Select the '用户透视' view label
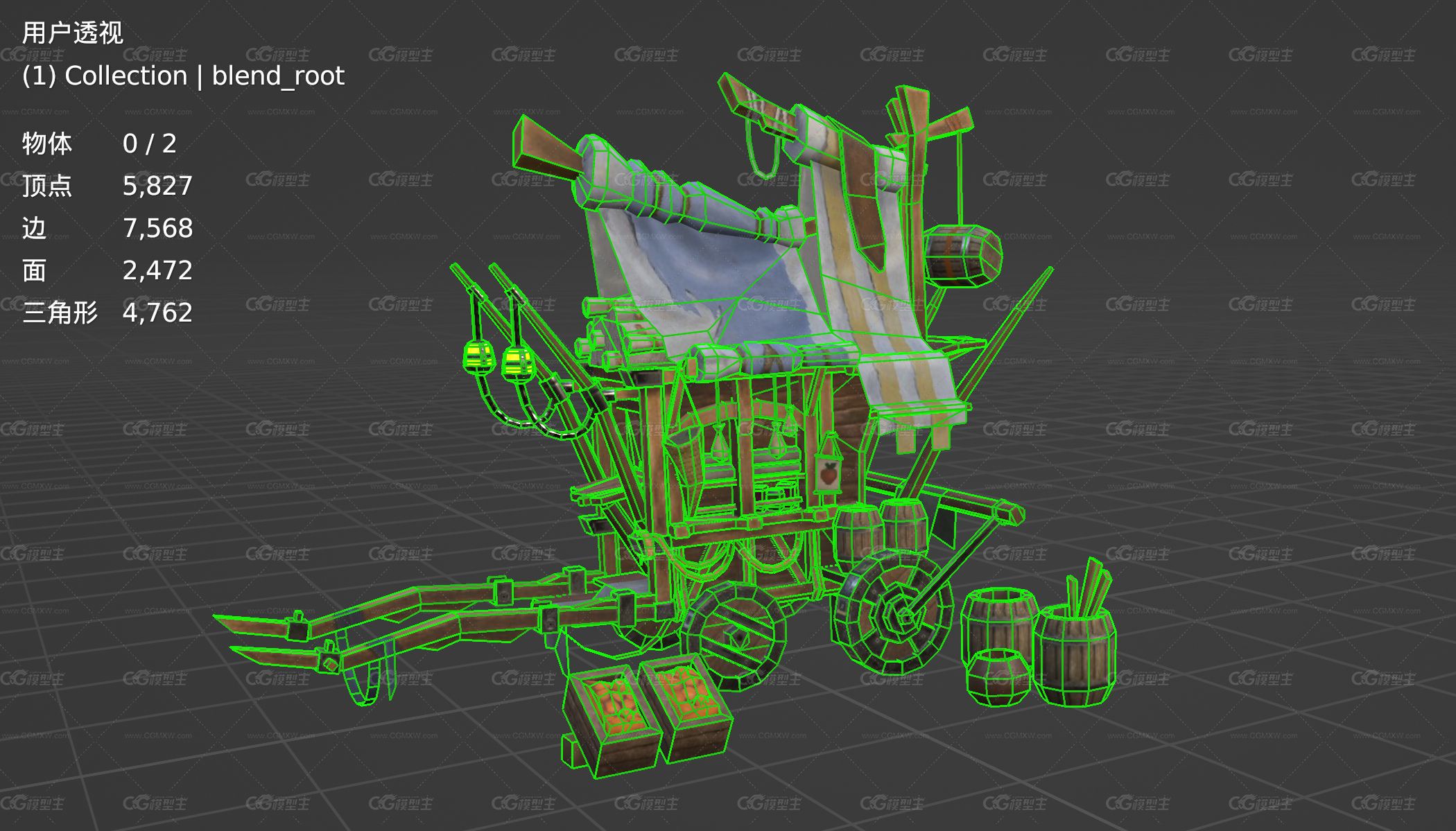Screen dimensions: 1456x831 73,33
